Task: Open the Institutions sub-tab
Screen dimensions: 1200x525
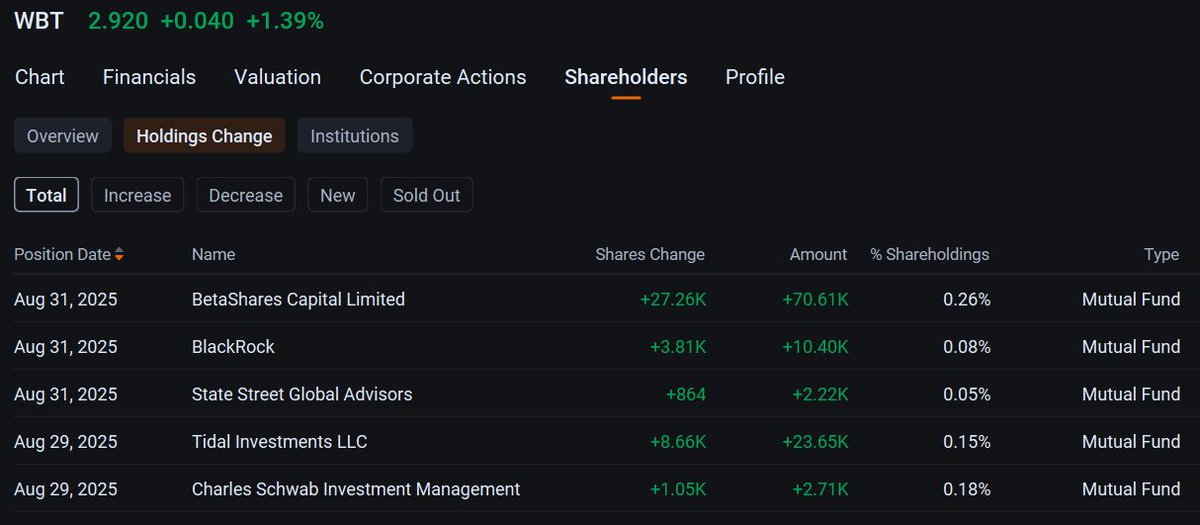Action: click(355, 136)
